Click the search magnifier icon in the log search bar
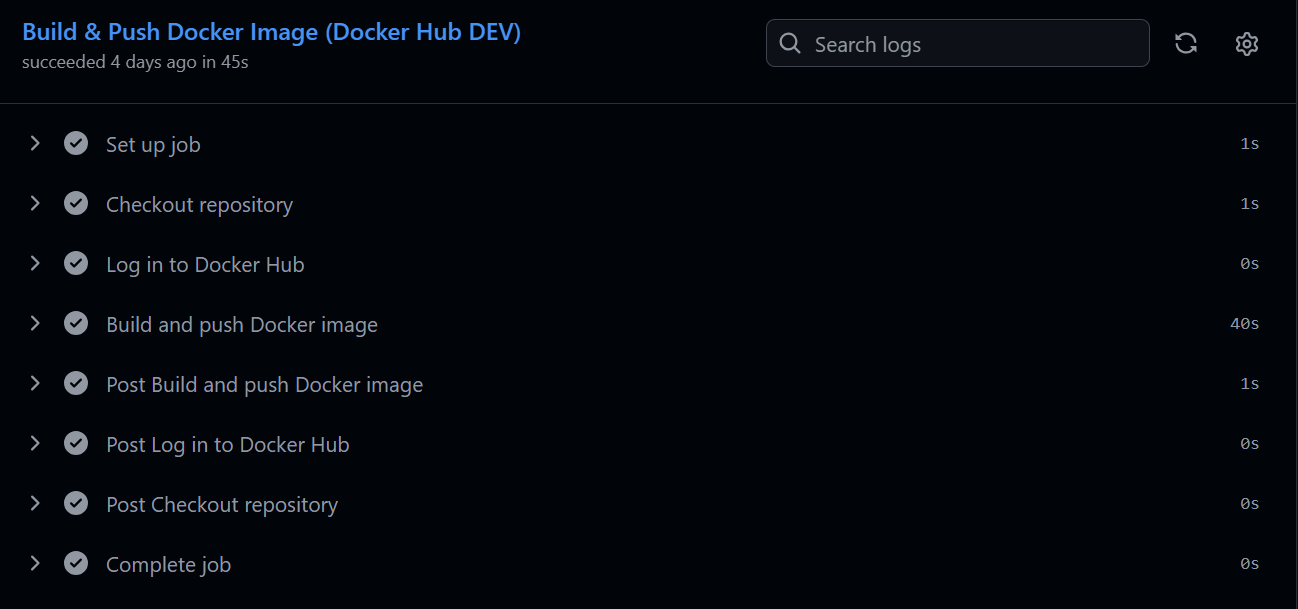The image size is (1298, 609). 790,43
